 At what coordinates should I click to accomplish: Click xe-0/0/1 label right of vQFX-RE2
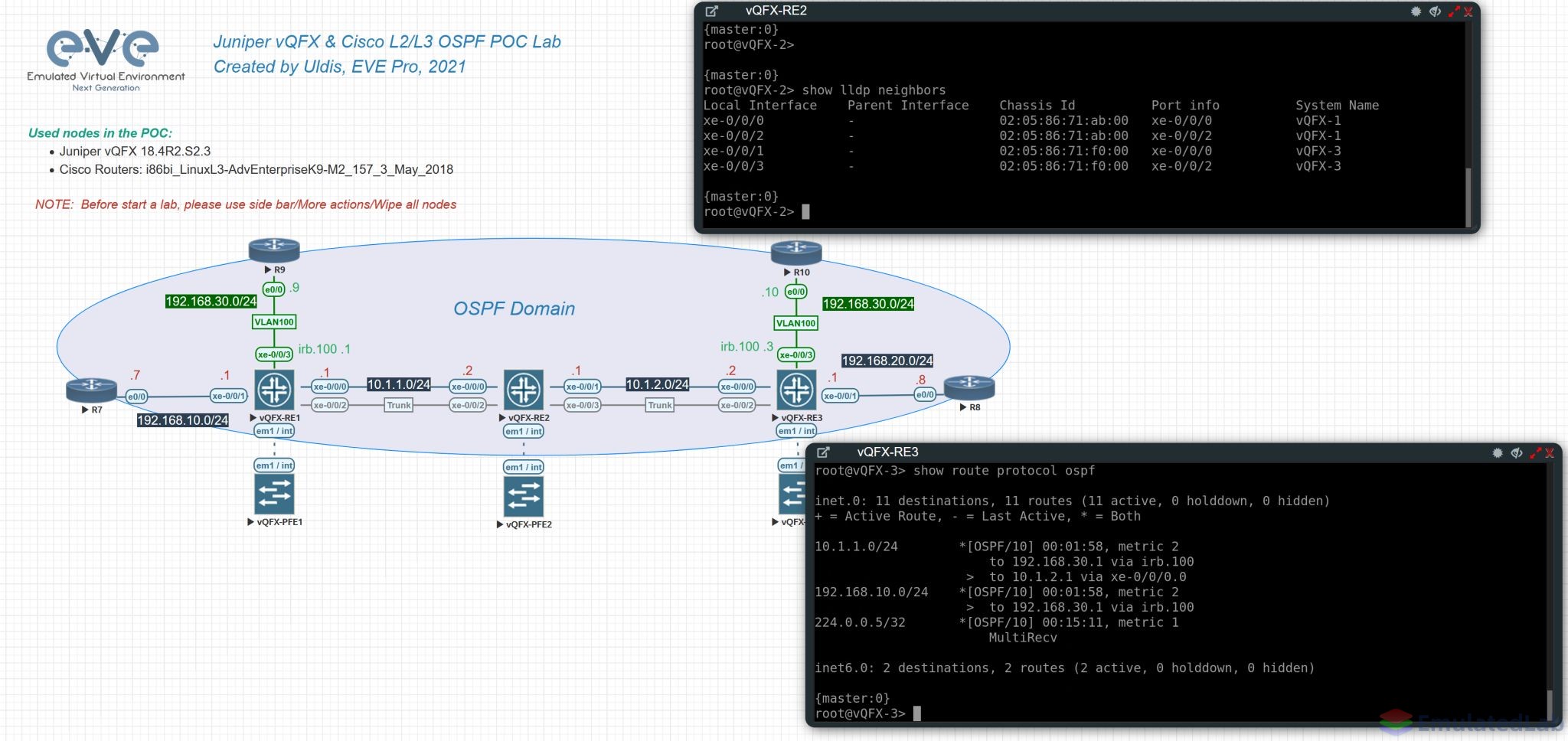tap(583, 387)
